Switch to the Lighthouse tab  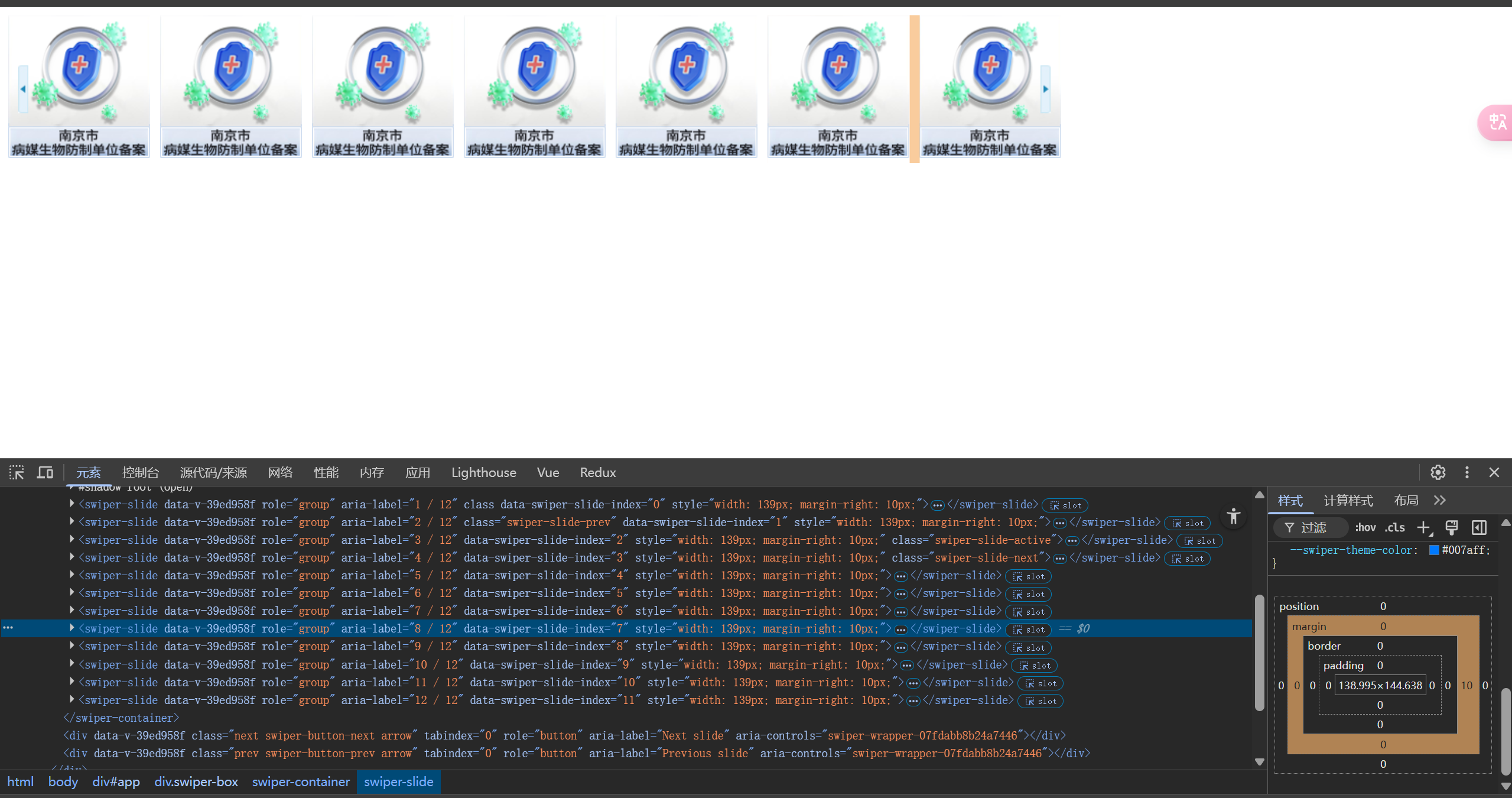pyautogui.click(x=483, y=472)
